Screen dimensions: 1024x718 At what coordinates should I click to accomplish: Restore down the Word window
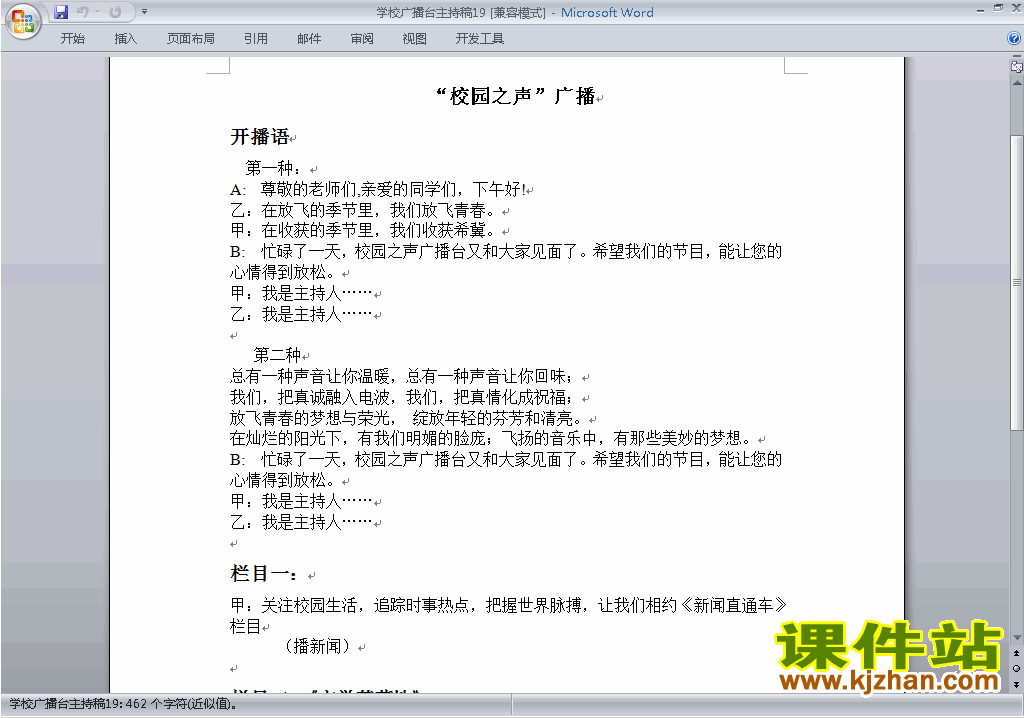pos(998,8)
